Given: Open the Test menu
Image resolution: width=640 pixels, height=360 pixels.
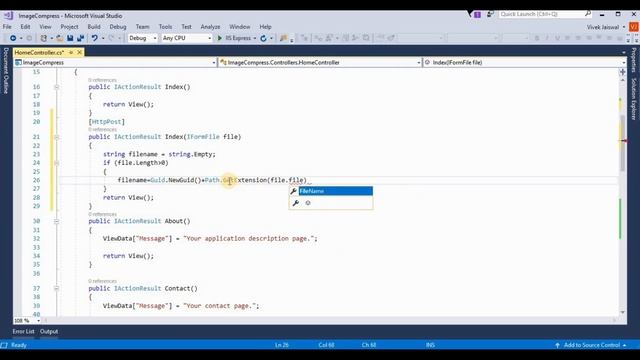Looking at the screenshot, I should tap(187, 27).
